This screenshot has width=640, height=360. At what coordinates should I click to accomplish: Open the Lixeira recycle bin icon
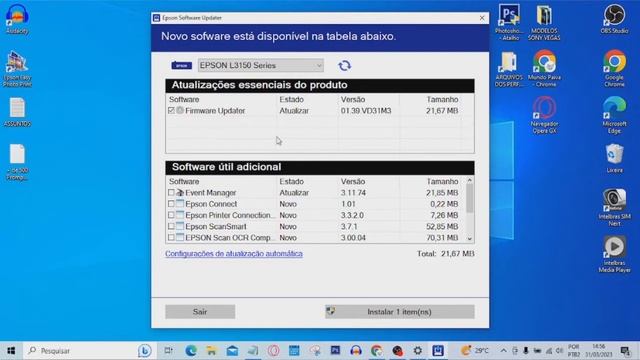(x=614, y=158)
